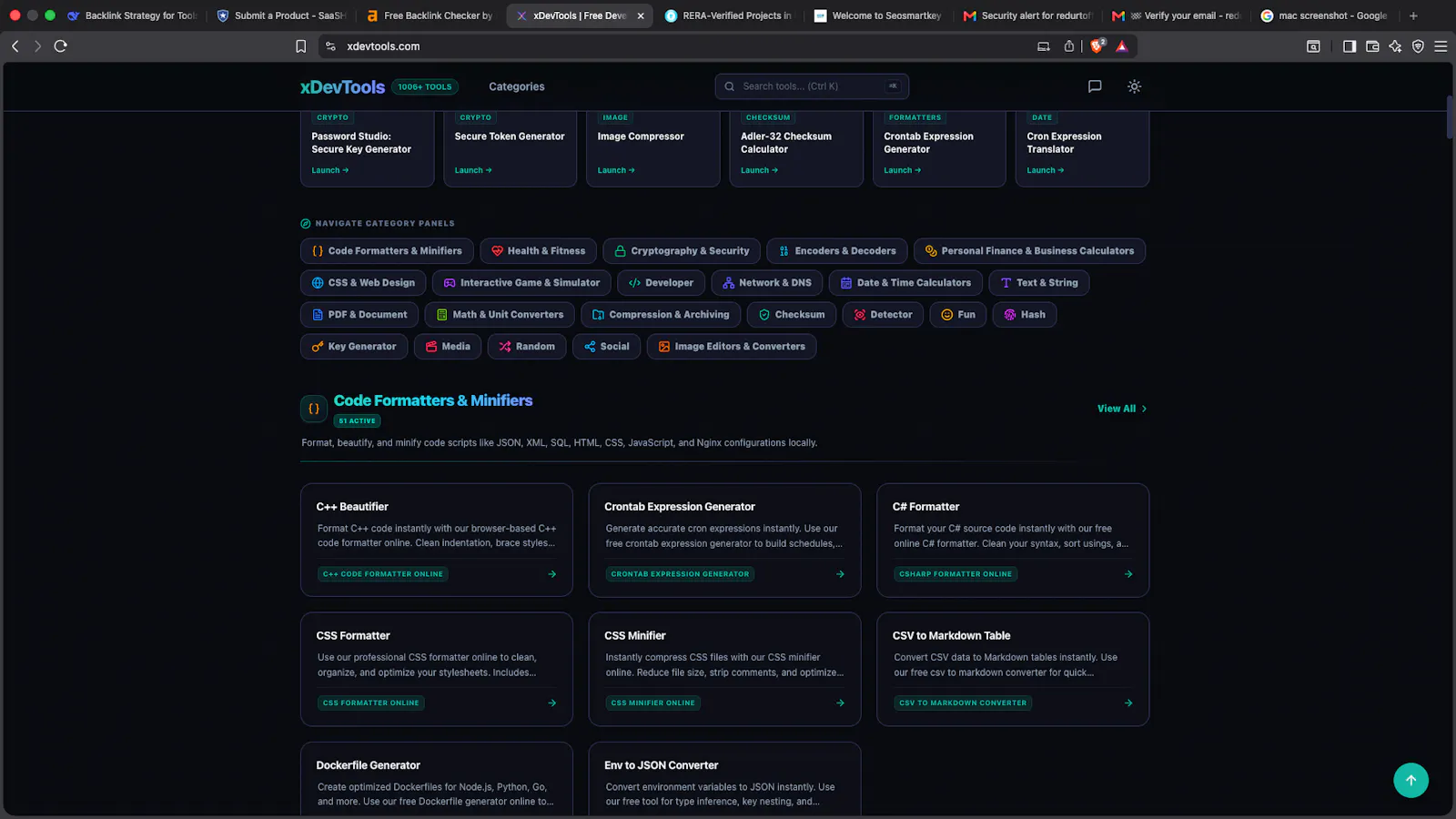Select Checksum category chip
Screen dimensions: 1456x819
point(792,315)
